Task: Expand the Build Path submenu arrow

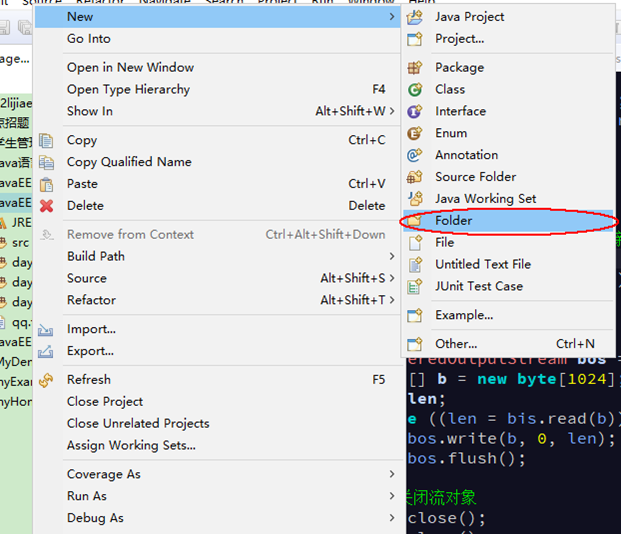Action: point(392,257)
